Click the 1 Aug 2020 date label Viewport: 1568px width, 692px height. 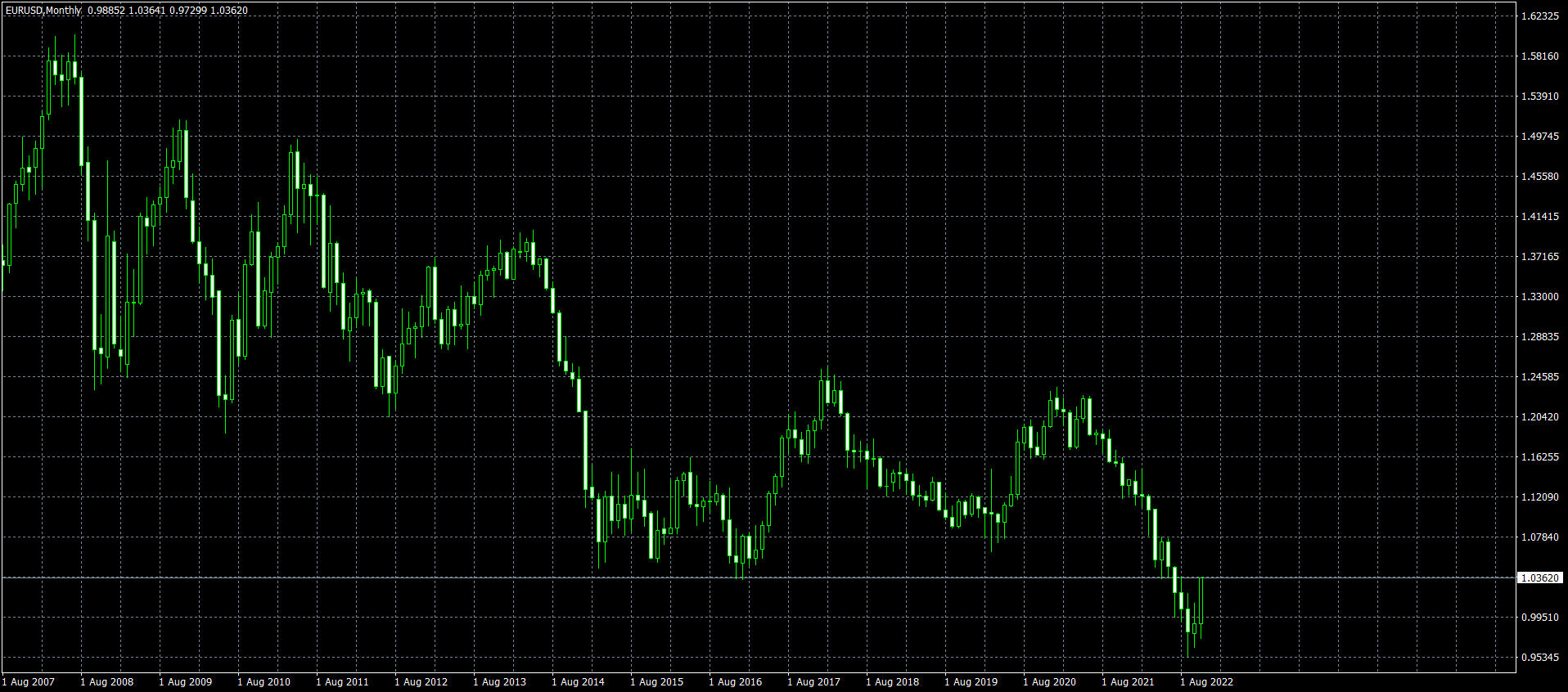1050,682
